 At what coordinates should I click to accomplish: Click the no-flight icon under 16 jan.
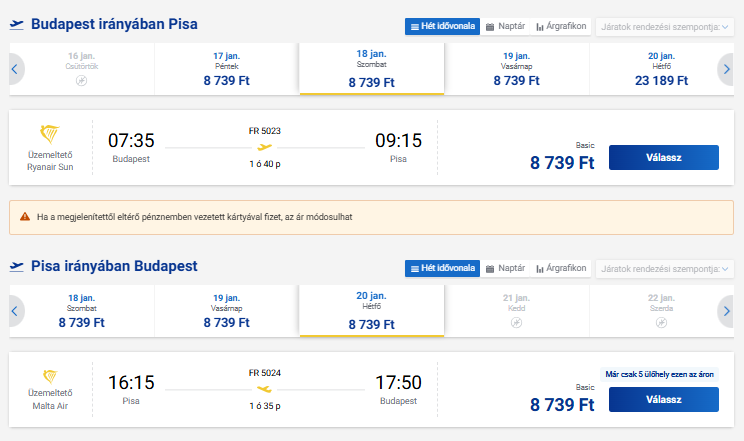(x=82, y=81)
